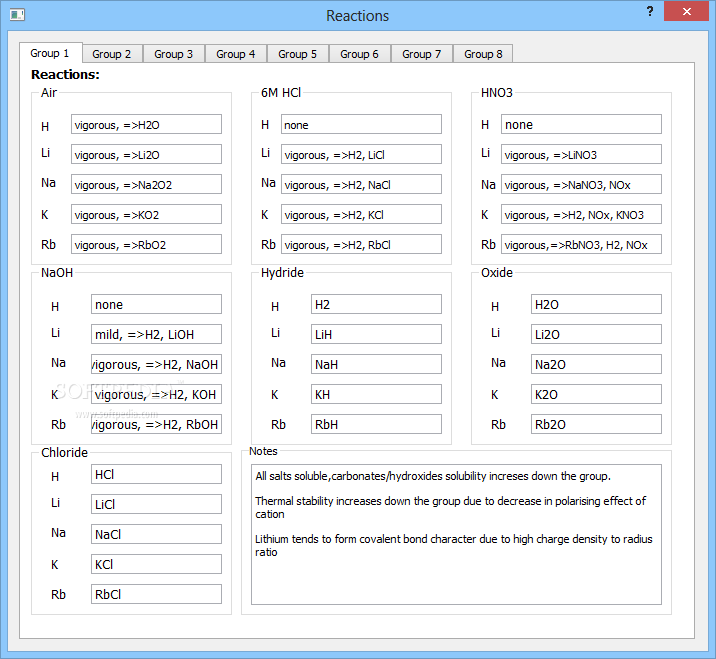Screen dimensions: 716x659
Task: Focus the Hydride field containing KH
Action: coord(376,394)
